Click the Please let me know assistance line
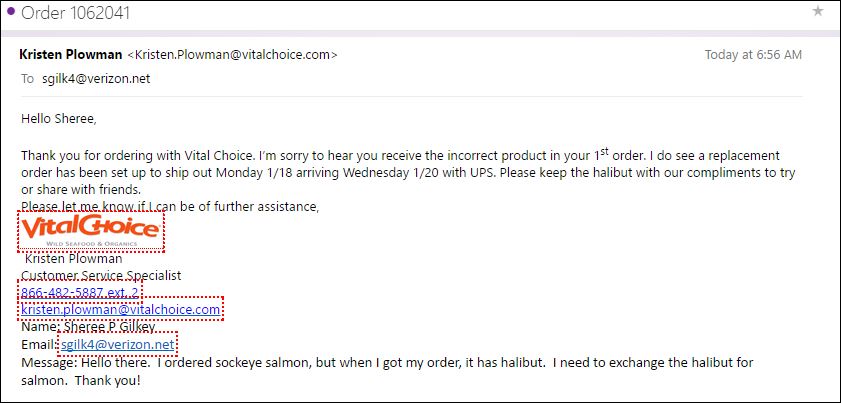Image resolution: width=841 pixels, height=403 pixels. click(170, 206)
